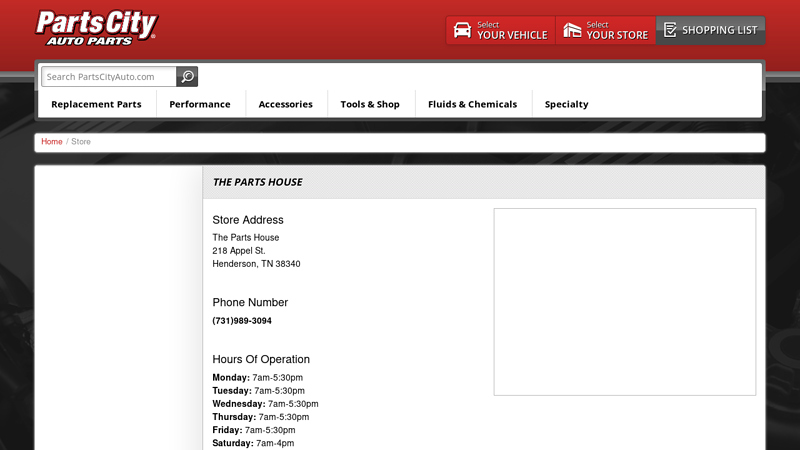Click the Parts City Auto Parts logo
800x450 pixels.
point(96,28)
